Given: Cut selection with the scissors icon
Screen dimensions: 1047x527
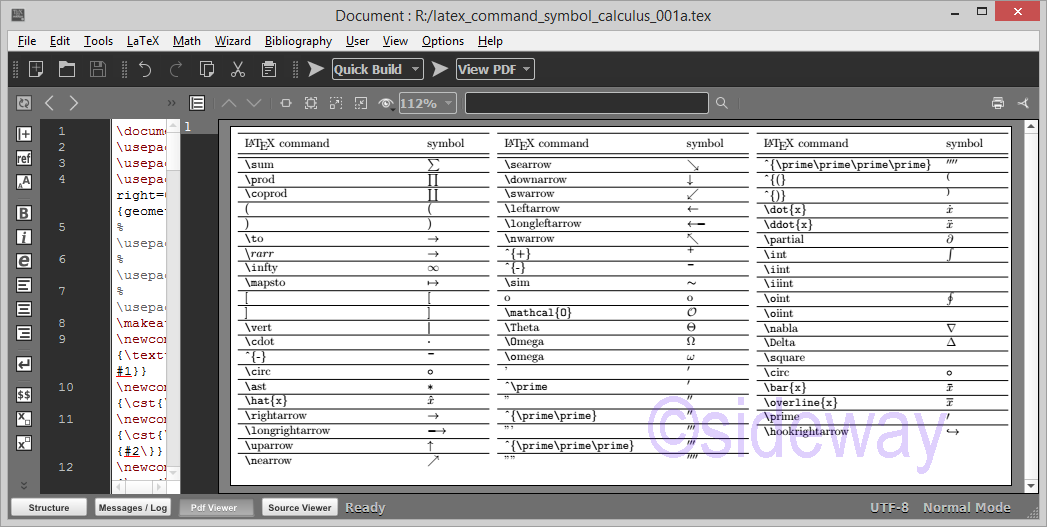Looking at the screenshot, I should [x=238, y=69].
